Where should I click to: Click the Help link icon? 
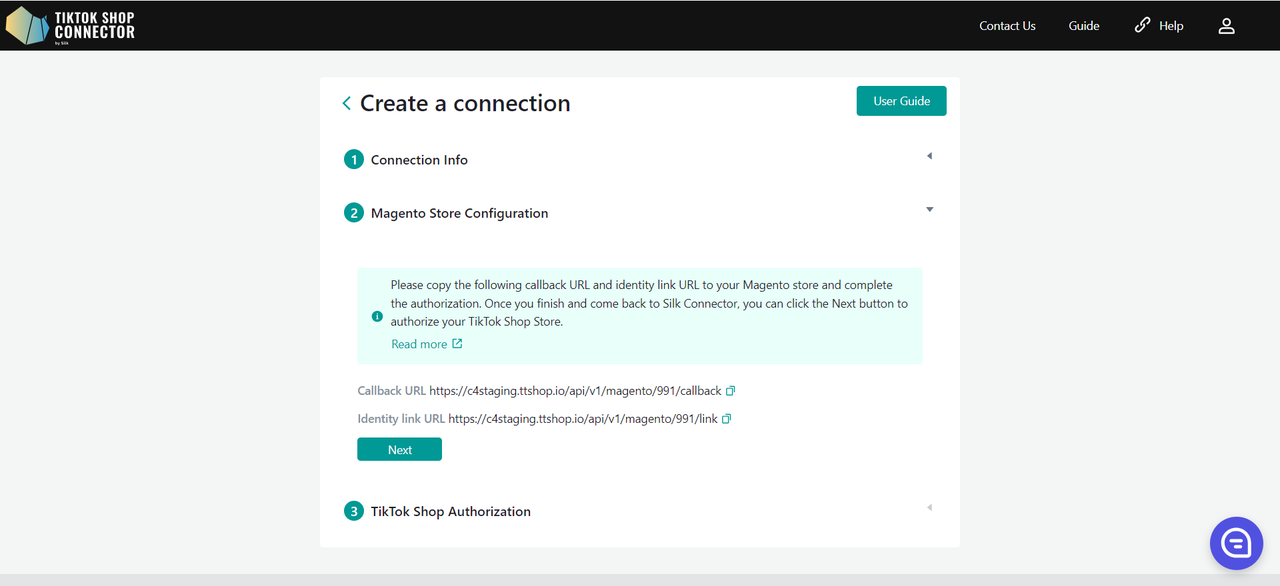tap(1142, 25)
